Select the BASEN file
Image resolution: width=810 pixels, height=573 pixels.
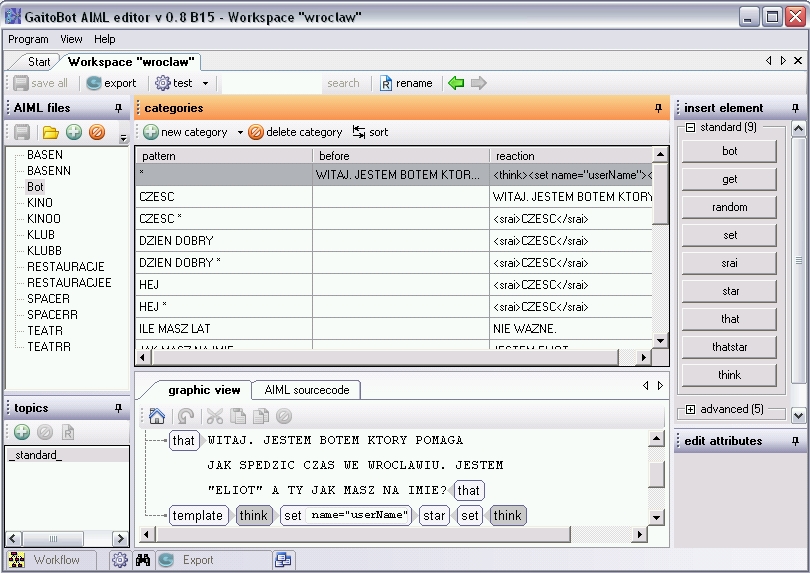point(45,154)
